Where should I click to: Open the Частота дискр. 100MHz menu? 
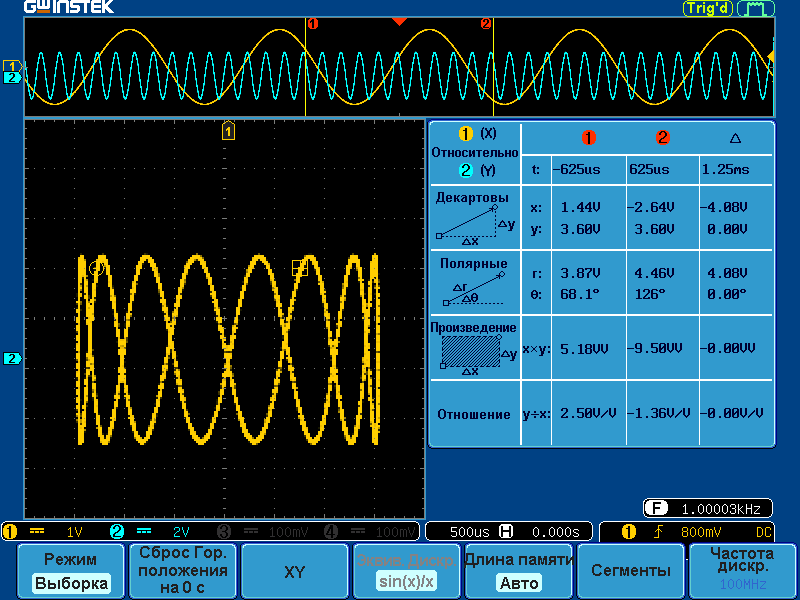click(741, 571)
